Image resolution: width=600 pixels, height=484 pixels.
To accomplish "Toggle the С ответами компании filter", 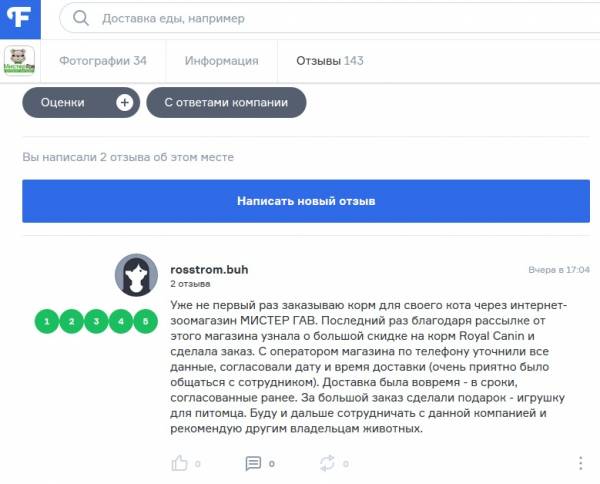I will pyautogui.click(x=226, y=103).
